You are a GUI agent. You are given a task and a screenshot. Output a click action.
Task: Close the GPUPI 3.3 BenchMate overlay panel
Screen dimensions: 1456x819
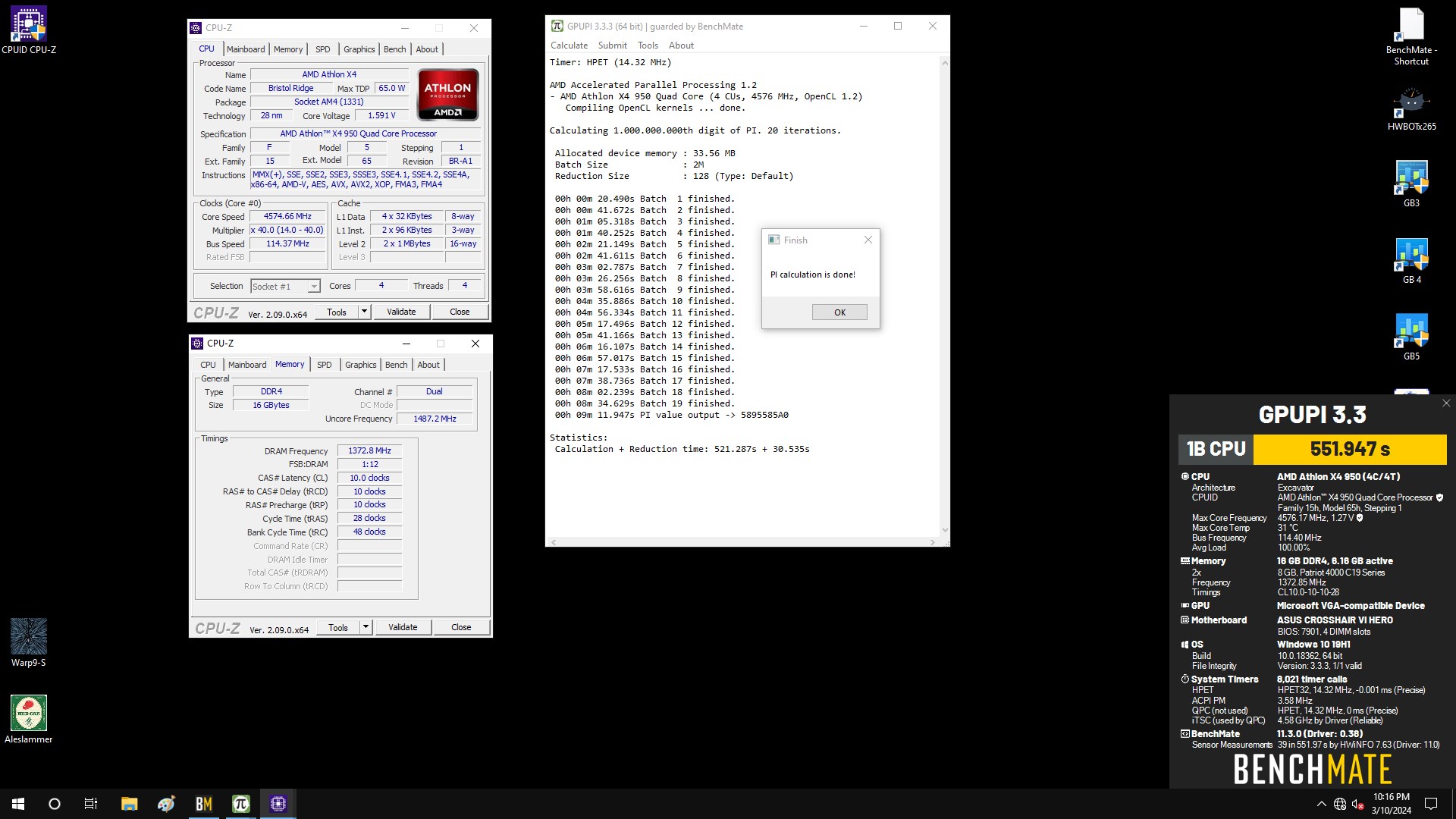pyautogui.click(x=1445, y=403)
